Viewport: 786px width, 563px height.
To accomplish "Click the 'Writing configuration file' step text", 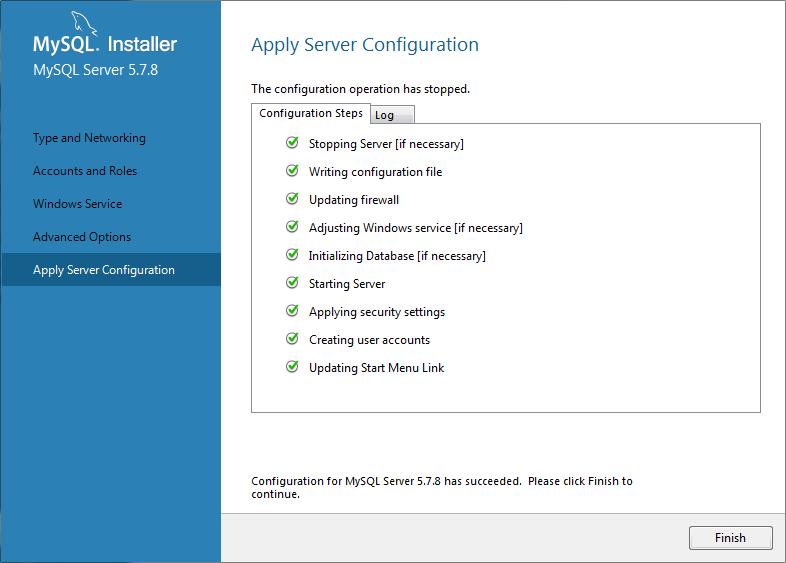I will pos(375,172).
